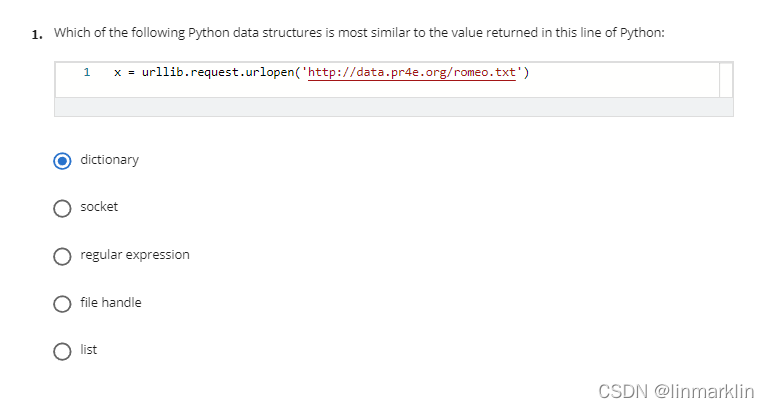Select the dictionary radio button circle

(x=62, y=160)
